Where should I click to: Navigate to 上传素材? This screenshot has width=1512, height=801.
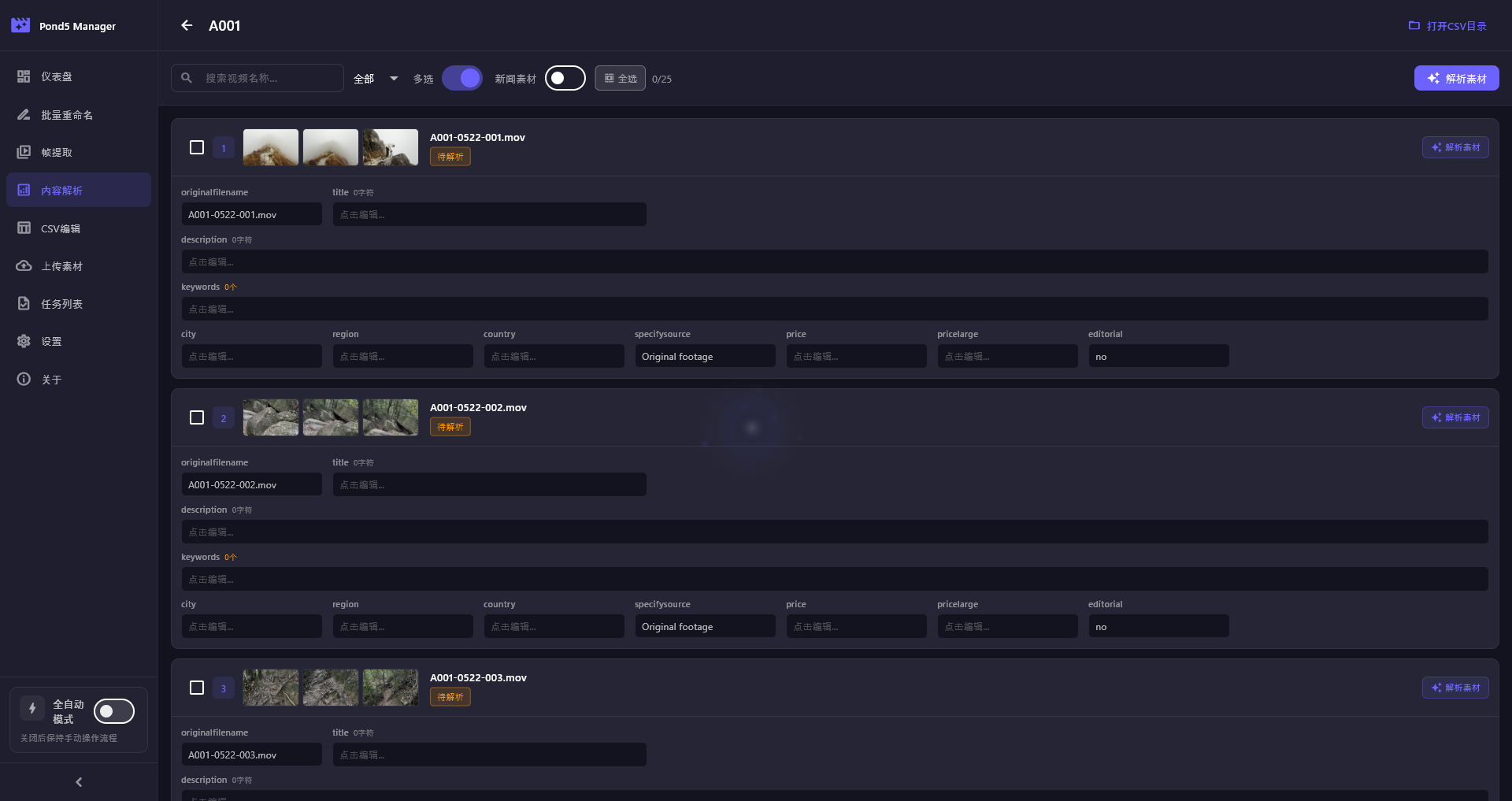click(79, 265)
